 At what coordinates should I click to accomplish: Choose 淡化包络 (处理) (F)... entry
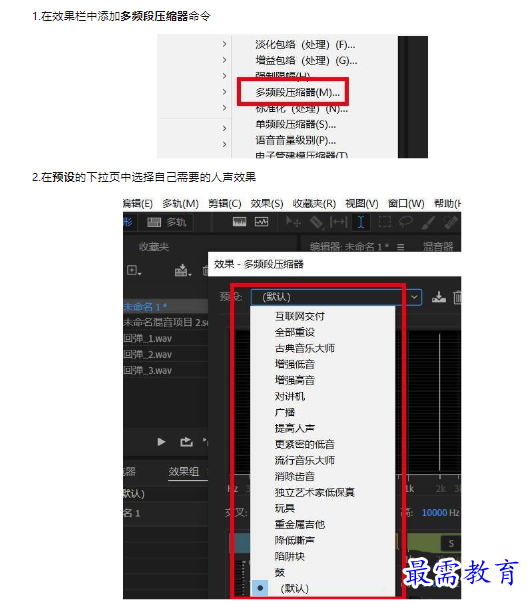point(305,45)
